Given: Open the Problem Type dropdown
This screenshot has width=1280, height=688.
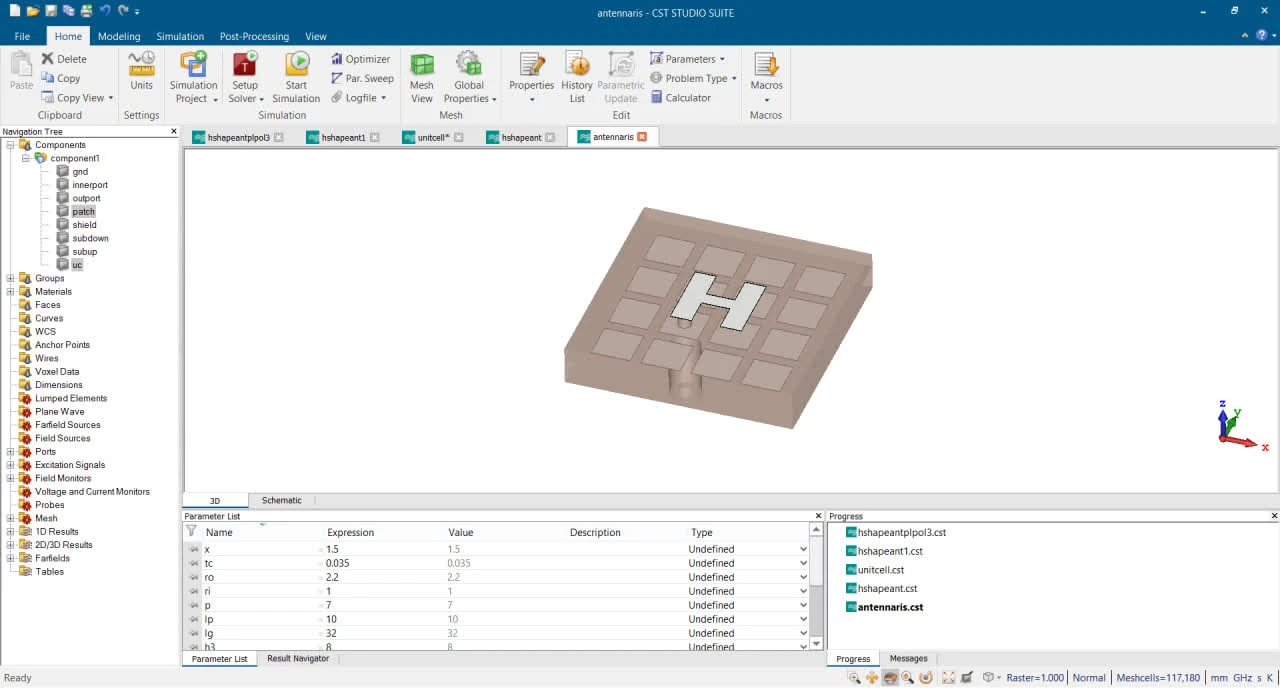Looking at the screenshot, I should pyautogui.click(x=693, y=78).
